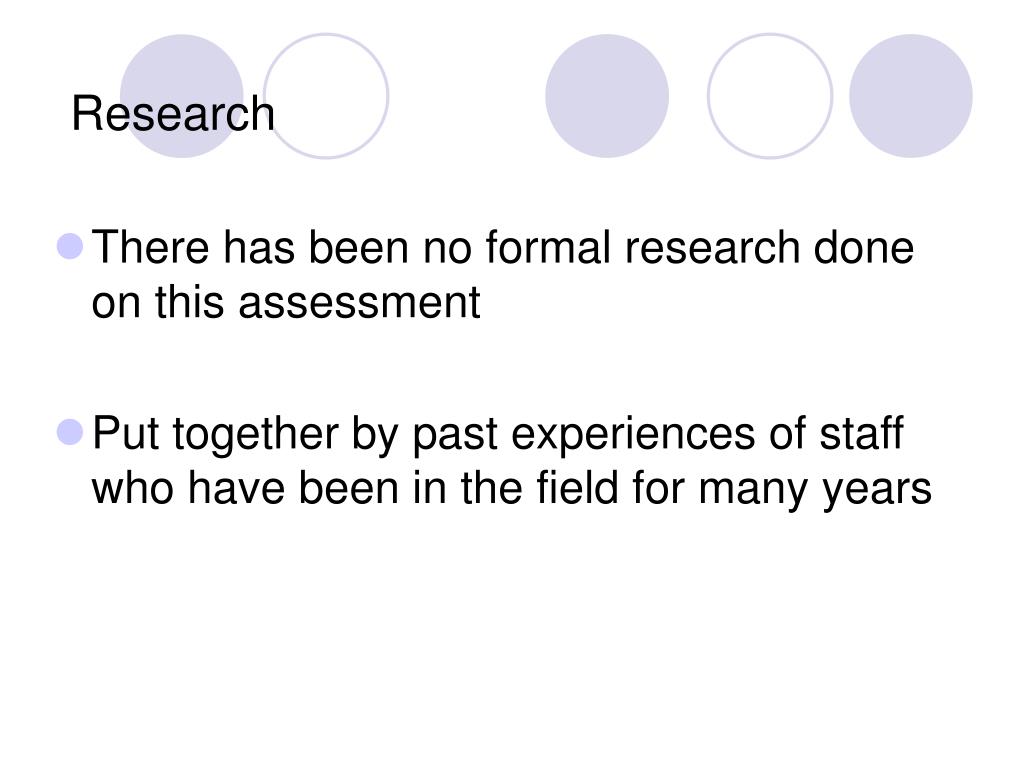Click the text line "on this assessment"

point(286,302)
